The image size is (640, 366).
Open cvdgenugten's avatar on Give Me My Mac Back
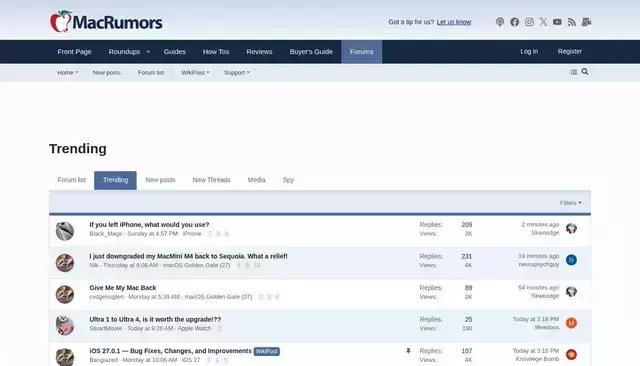pos(65,294)
